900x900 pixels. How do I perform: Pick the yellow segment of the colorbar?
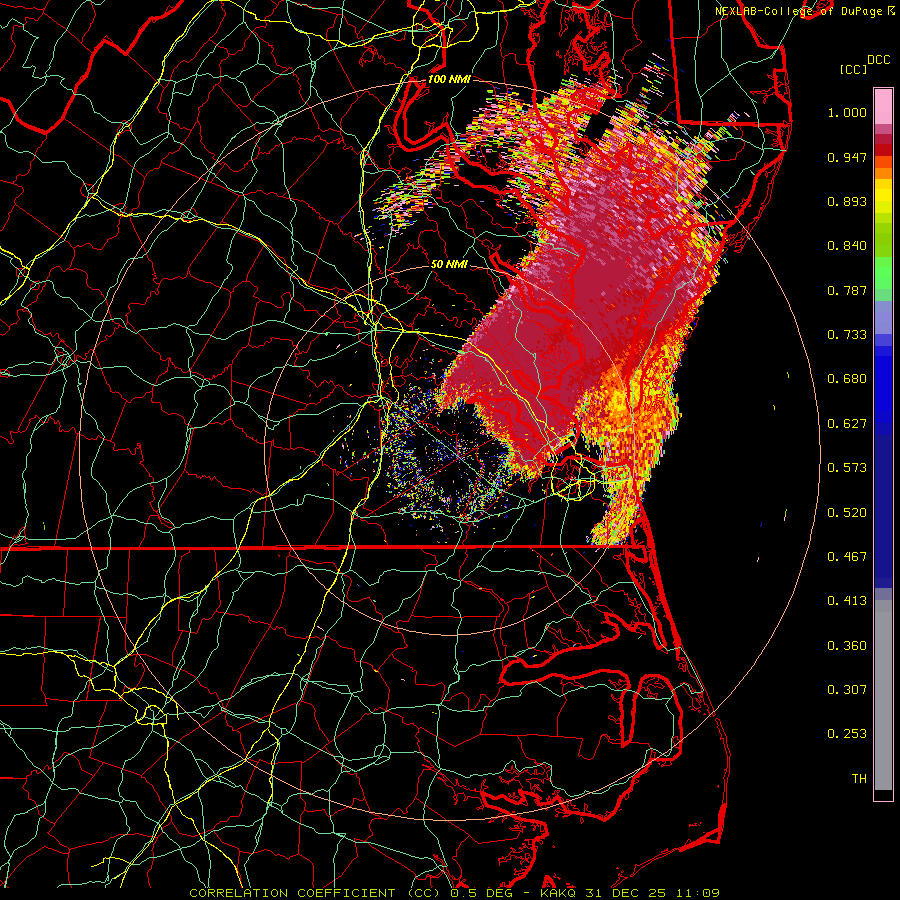point(883,197)
